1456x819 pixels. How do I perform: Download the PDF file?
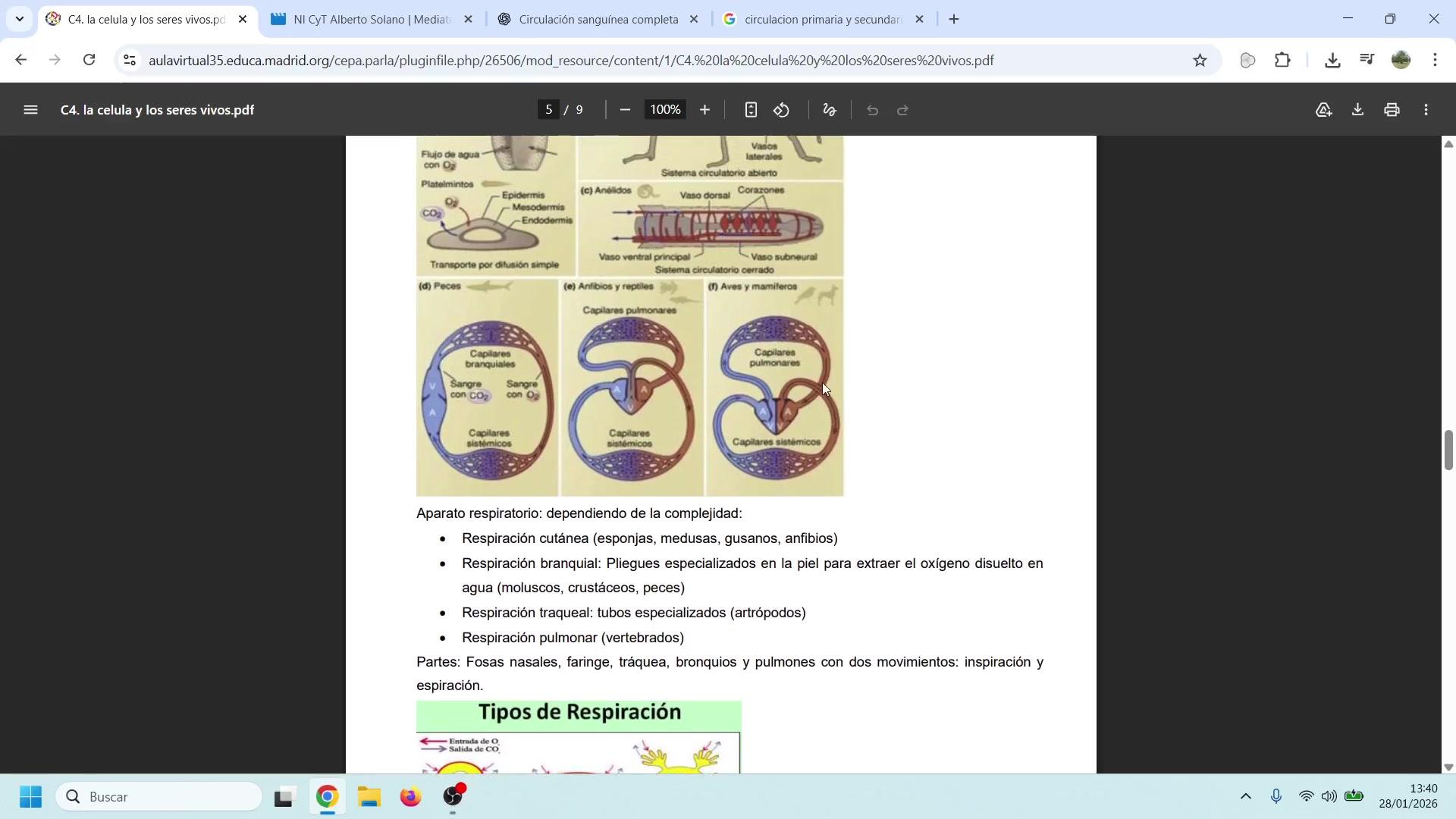point(1357,110)
